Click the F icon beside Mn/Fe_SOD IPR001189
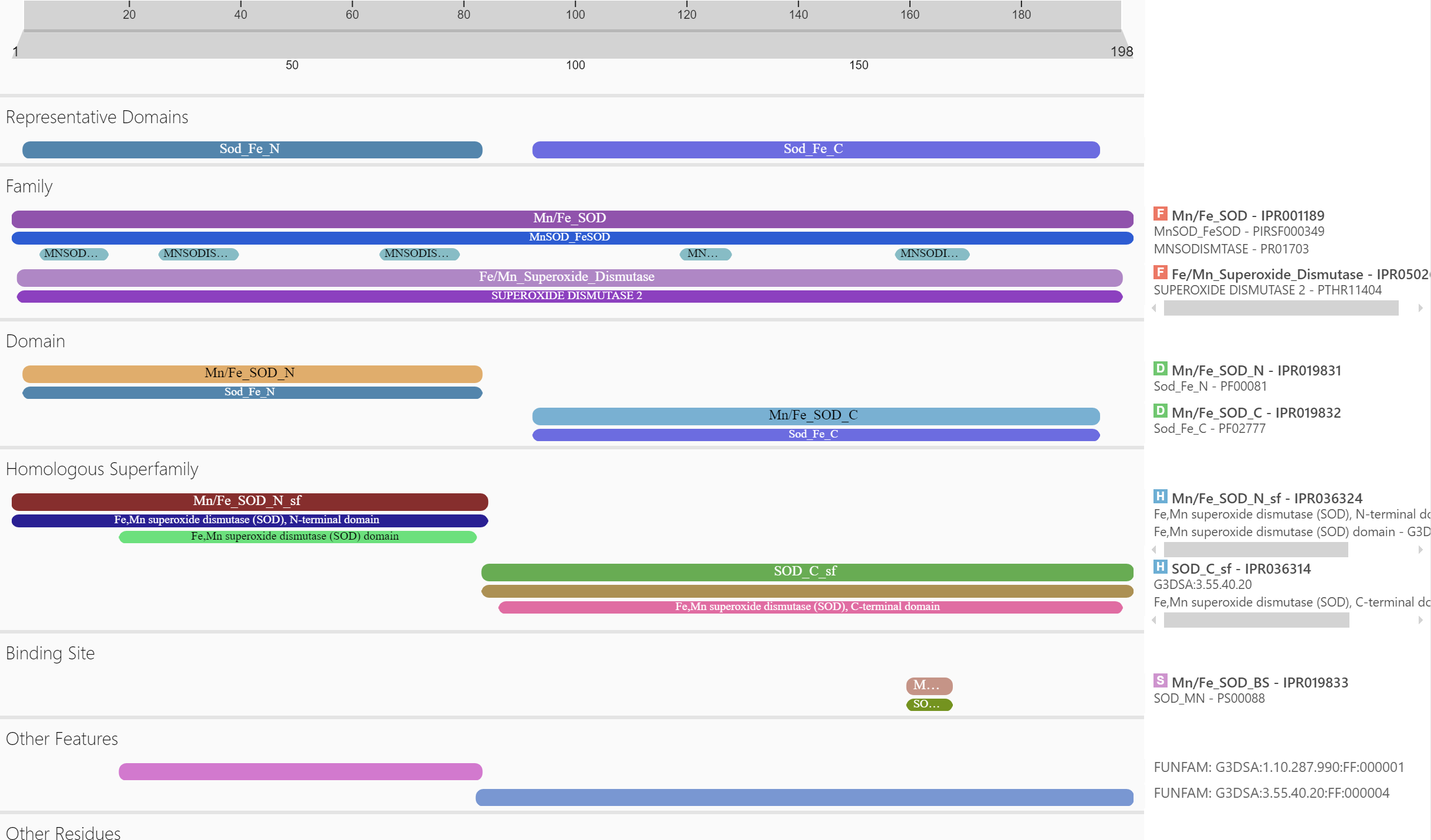 [x=1160, y=214]
